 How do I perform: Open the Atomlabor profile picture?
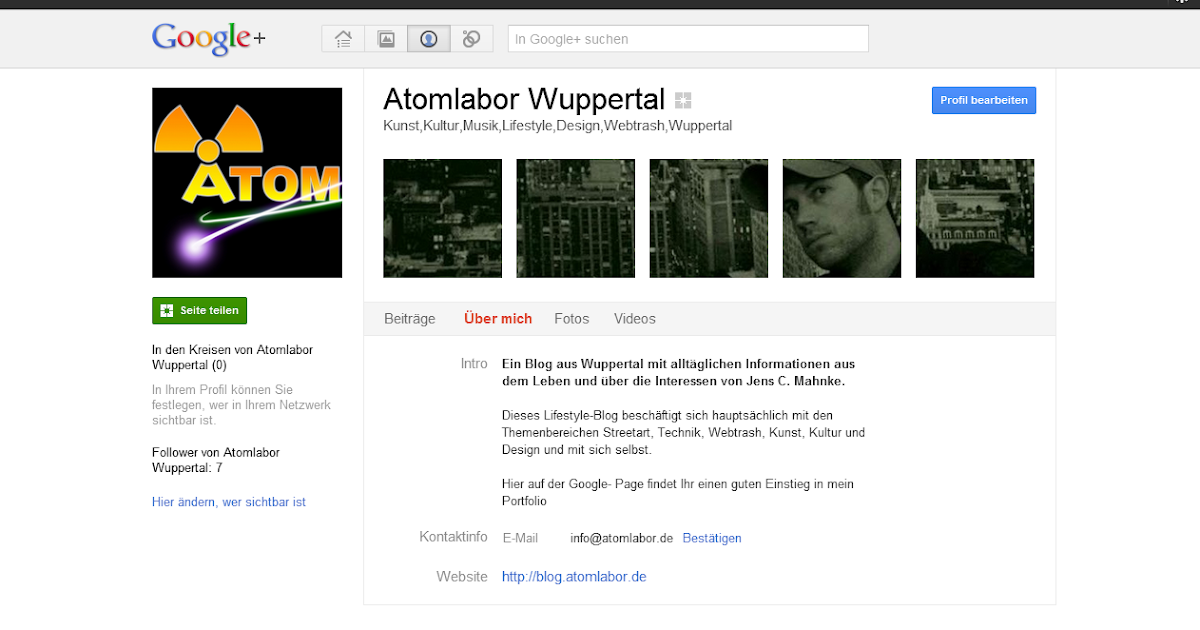(247, 183)
